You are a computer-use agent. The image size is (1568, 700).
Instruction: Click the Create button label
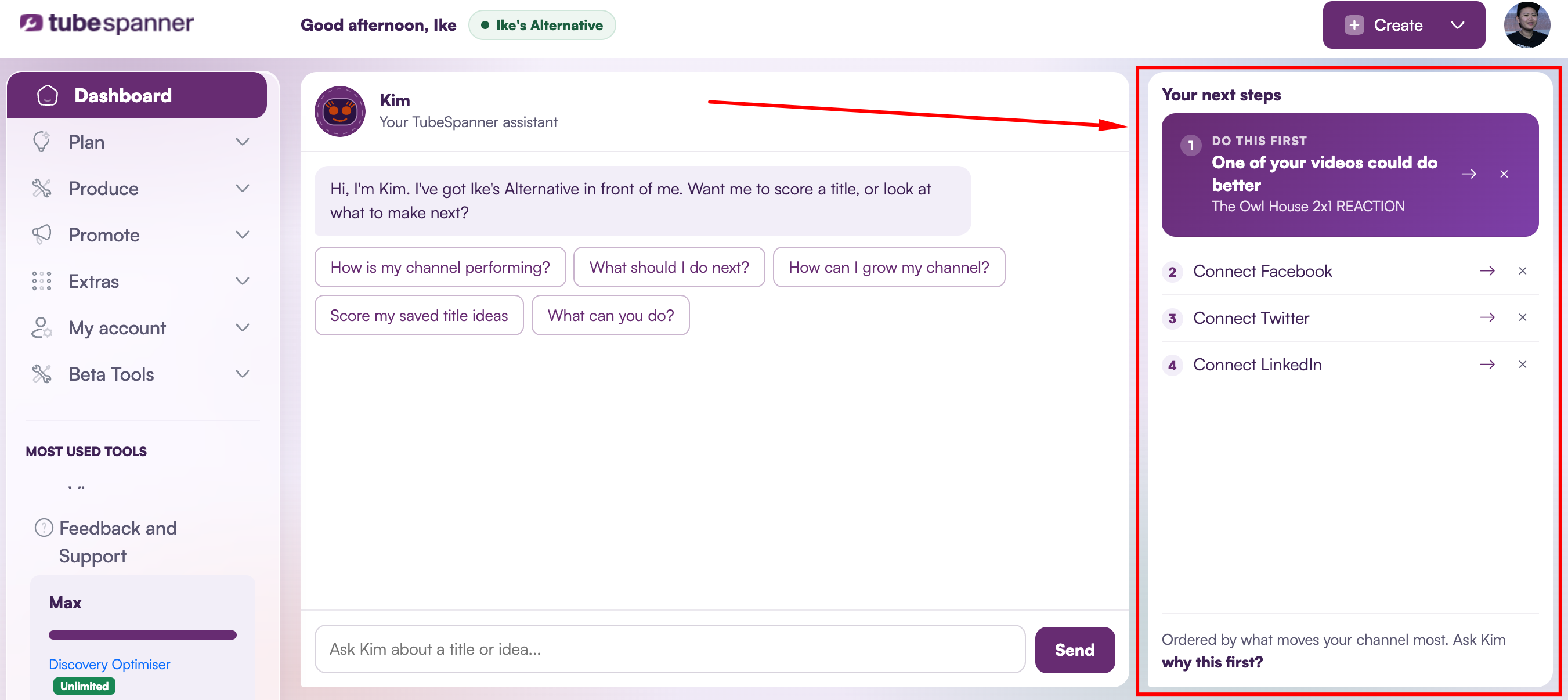click(1398, 25)
